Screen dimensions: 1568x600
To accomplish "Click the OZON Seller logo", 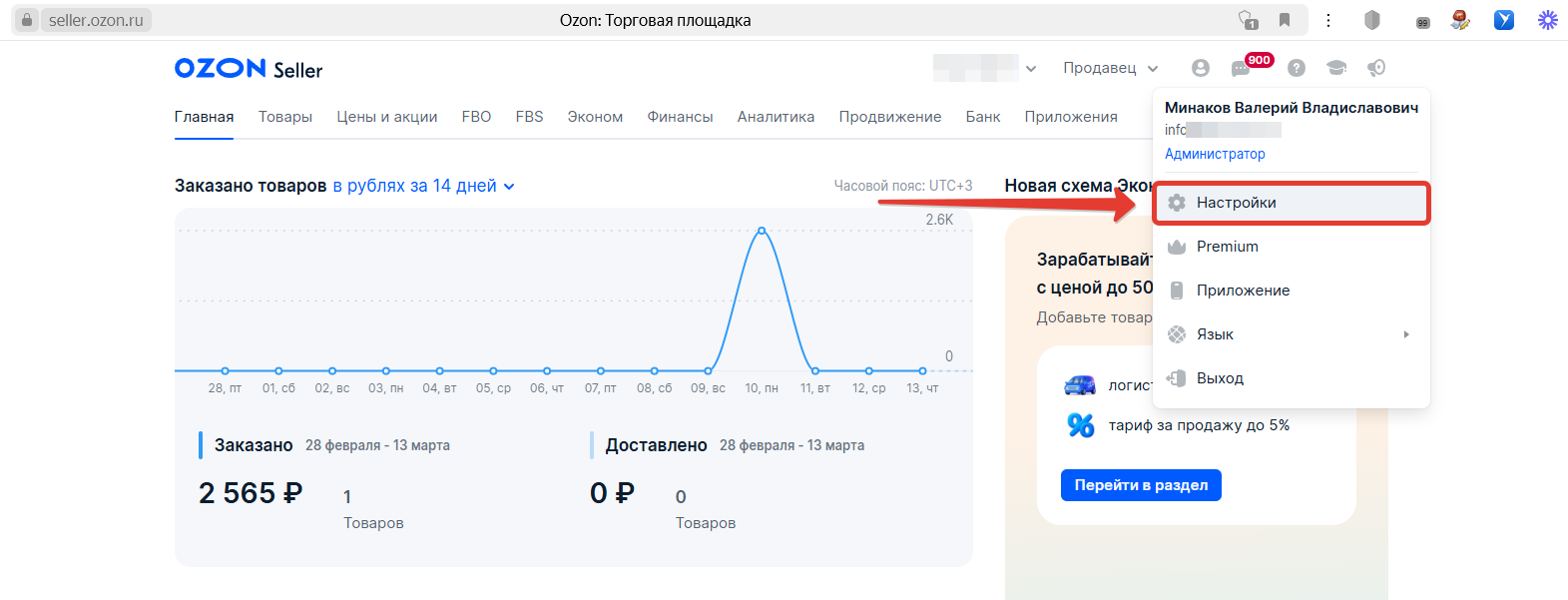I will [249, 68].
